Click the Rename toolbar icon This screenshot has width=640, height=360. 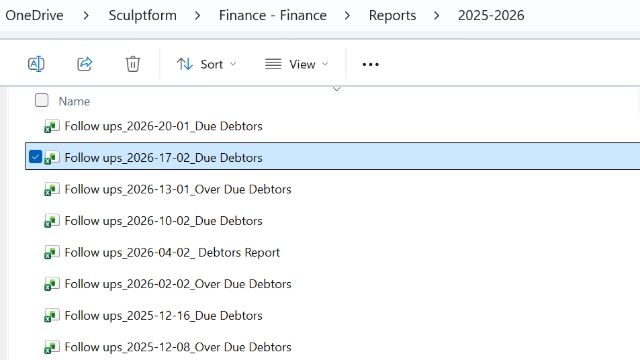tap(36, 64)
